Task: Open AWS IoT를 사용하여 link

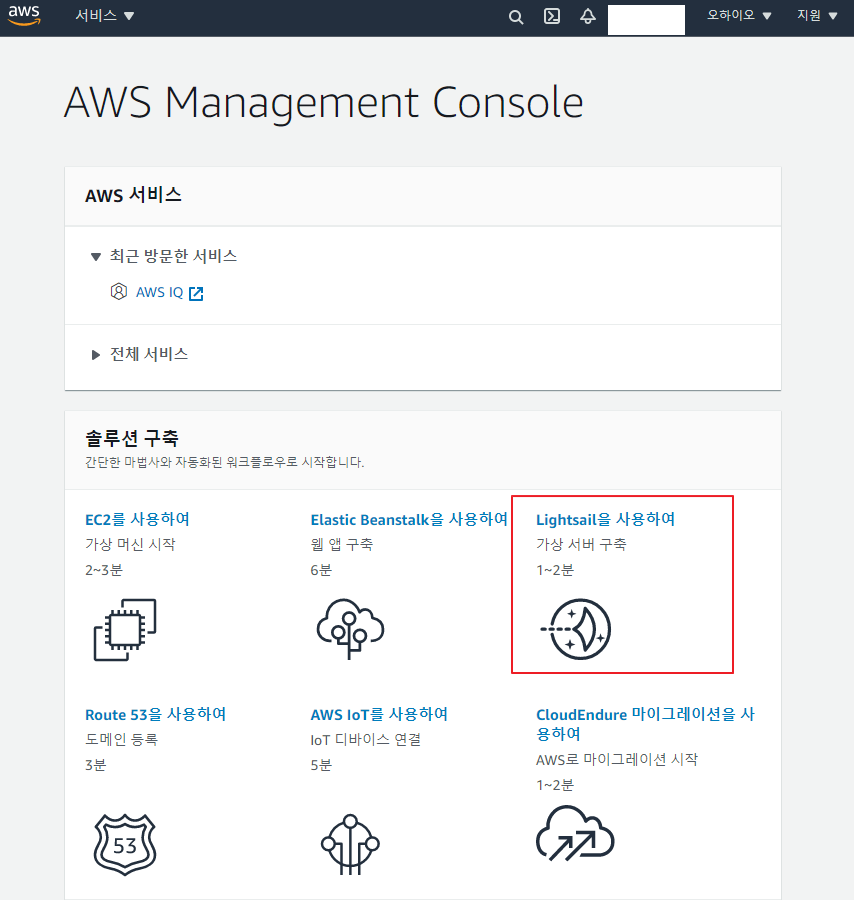Action: [x=379, y=715]
